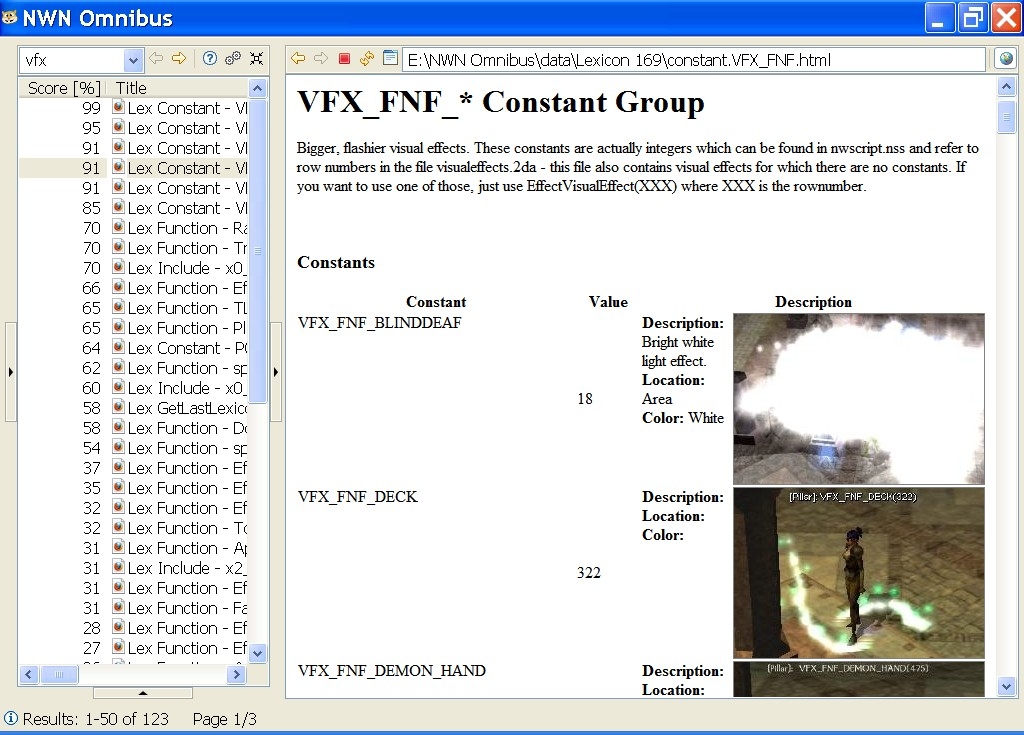Open the vfx search term dropdown

click(133, 60)
